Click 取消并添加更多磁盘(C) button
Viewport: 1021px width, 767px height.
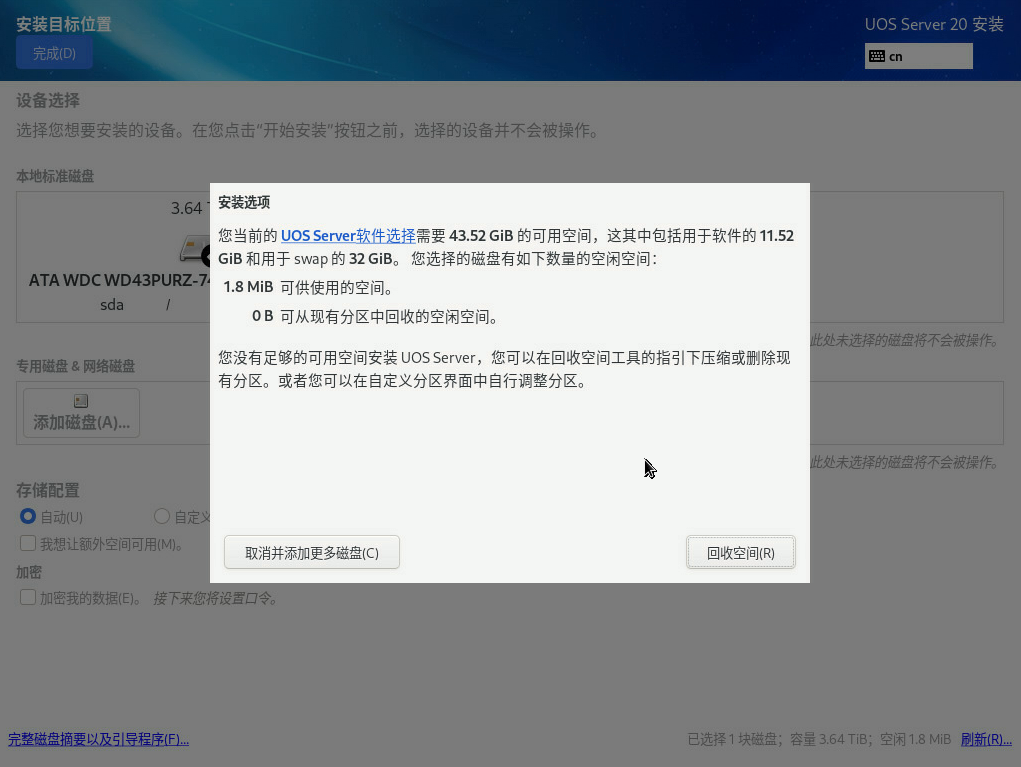pyautogui.click(x=312, y=553)
